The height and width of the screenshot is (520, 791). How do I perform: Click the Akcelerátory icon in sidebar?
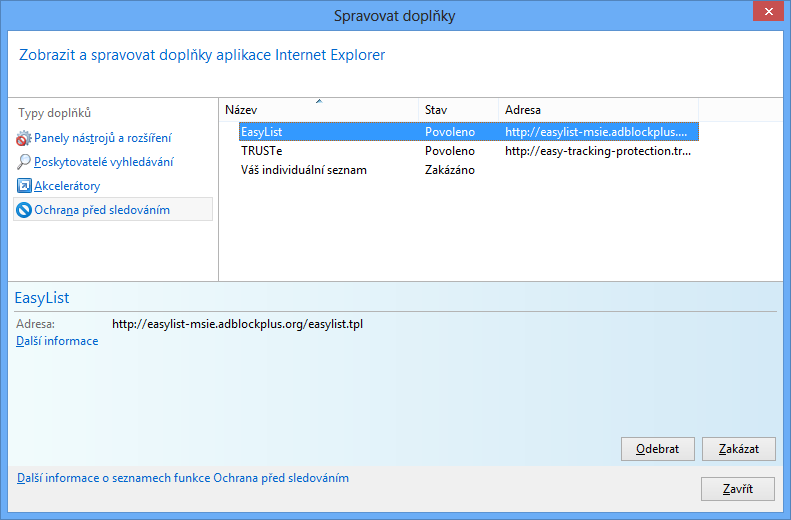[x=24, y=186]
